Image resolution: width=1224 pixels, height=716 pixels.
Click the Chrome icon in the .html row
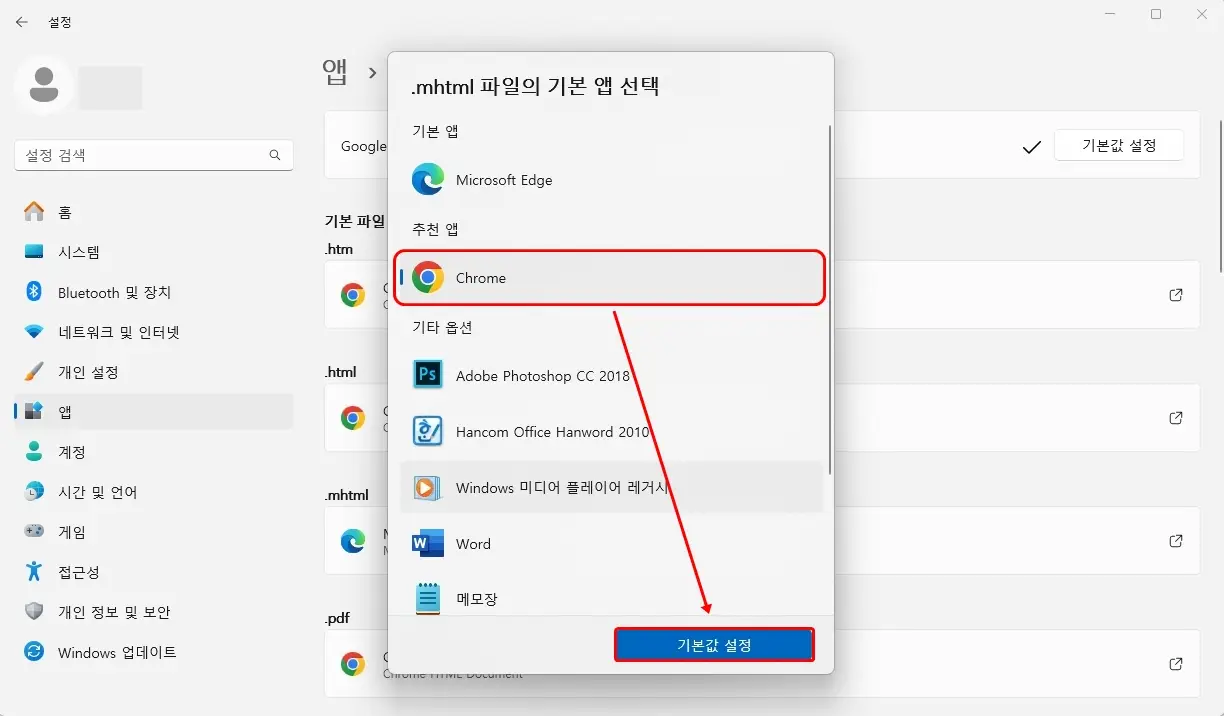[x=353, y=418]
